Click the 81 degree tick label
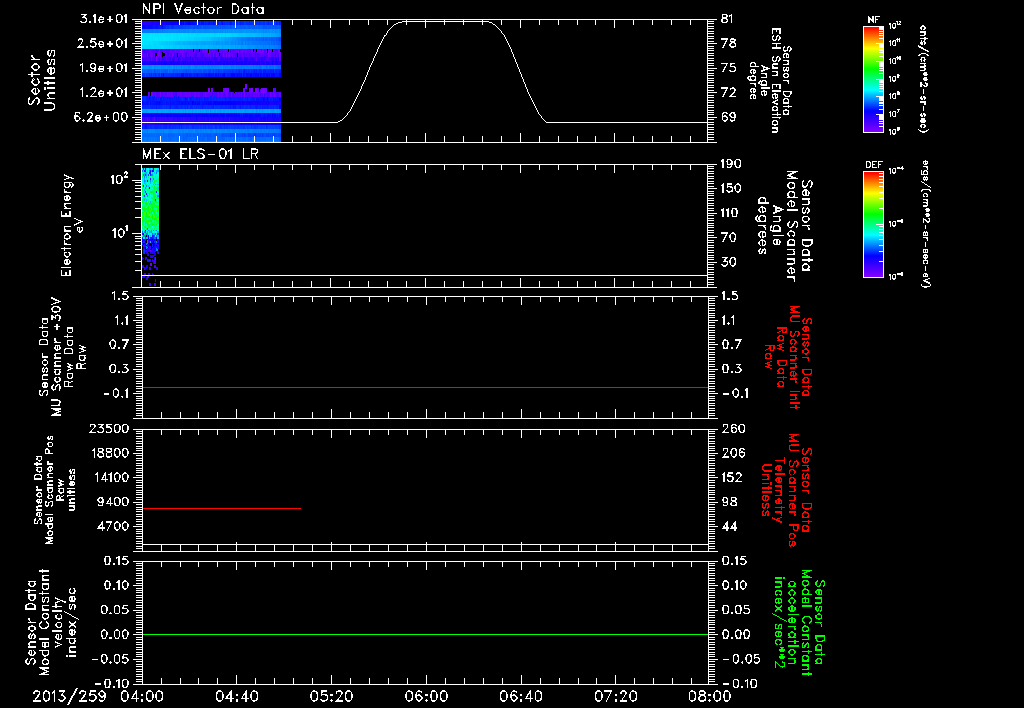1024x708 pixels. 728,19
